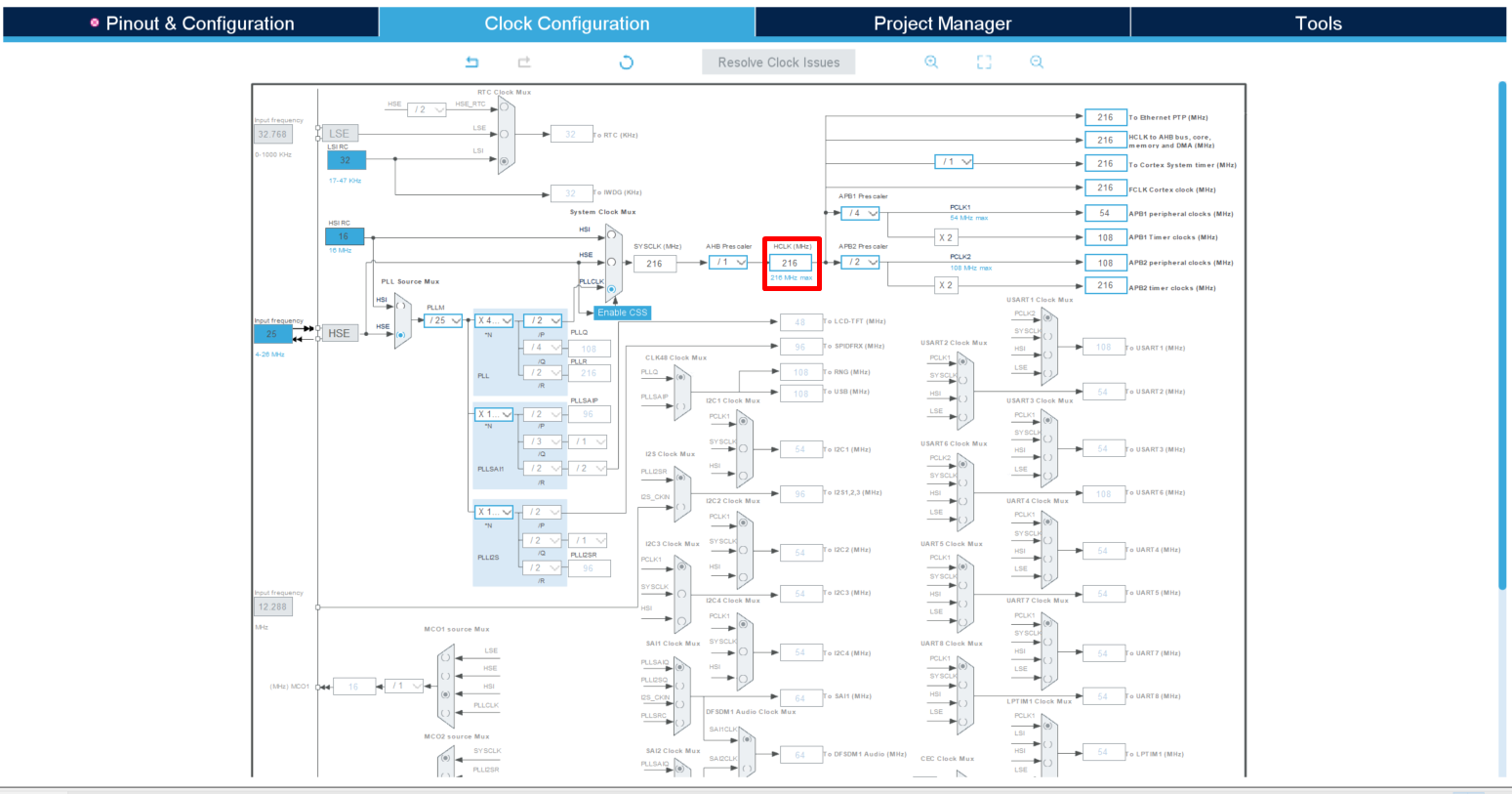Click the pink status dot on Pinout & Configuration
The image size is (1512, 794).
pos(95,22)
